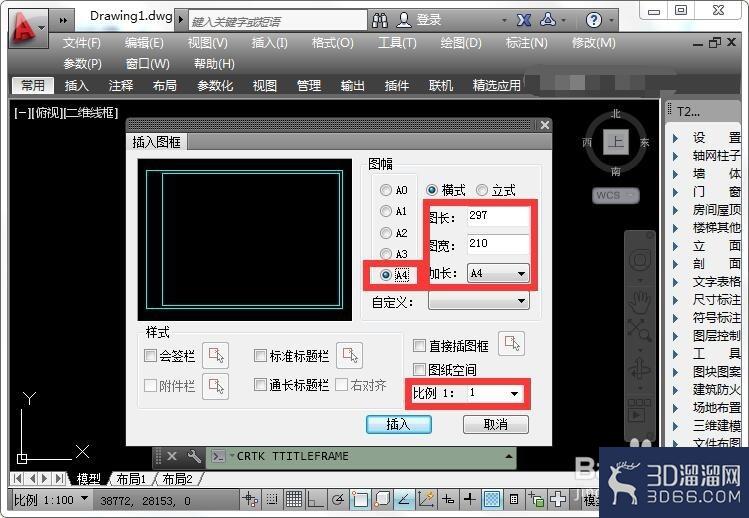Open the 标注(N) menu

pyautogui.click(x=526, y=43)
